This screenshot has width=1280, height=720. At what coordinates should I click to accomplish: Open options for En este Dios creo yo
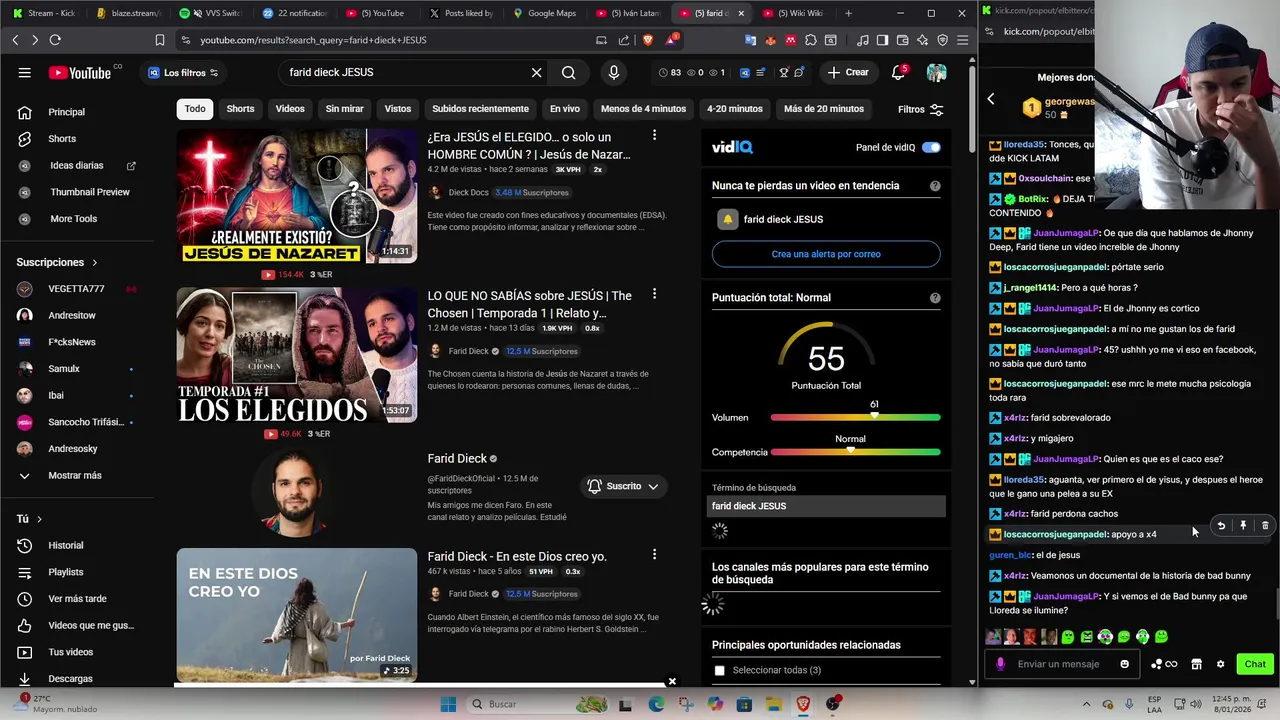pos(654,554)
